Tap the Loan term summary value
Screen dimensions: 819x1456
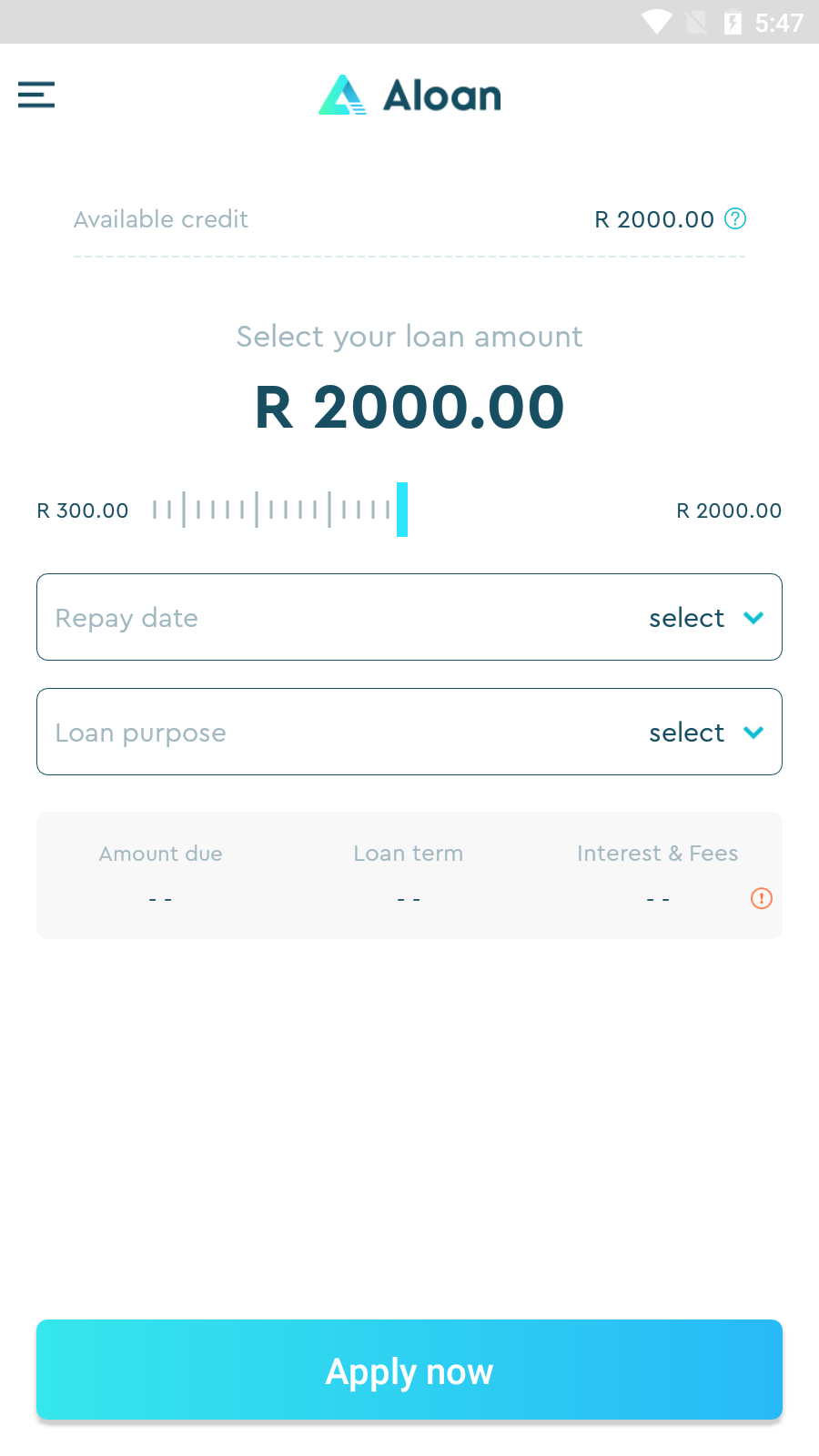point(409,899)
